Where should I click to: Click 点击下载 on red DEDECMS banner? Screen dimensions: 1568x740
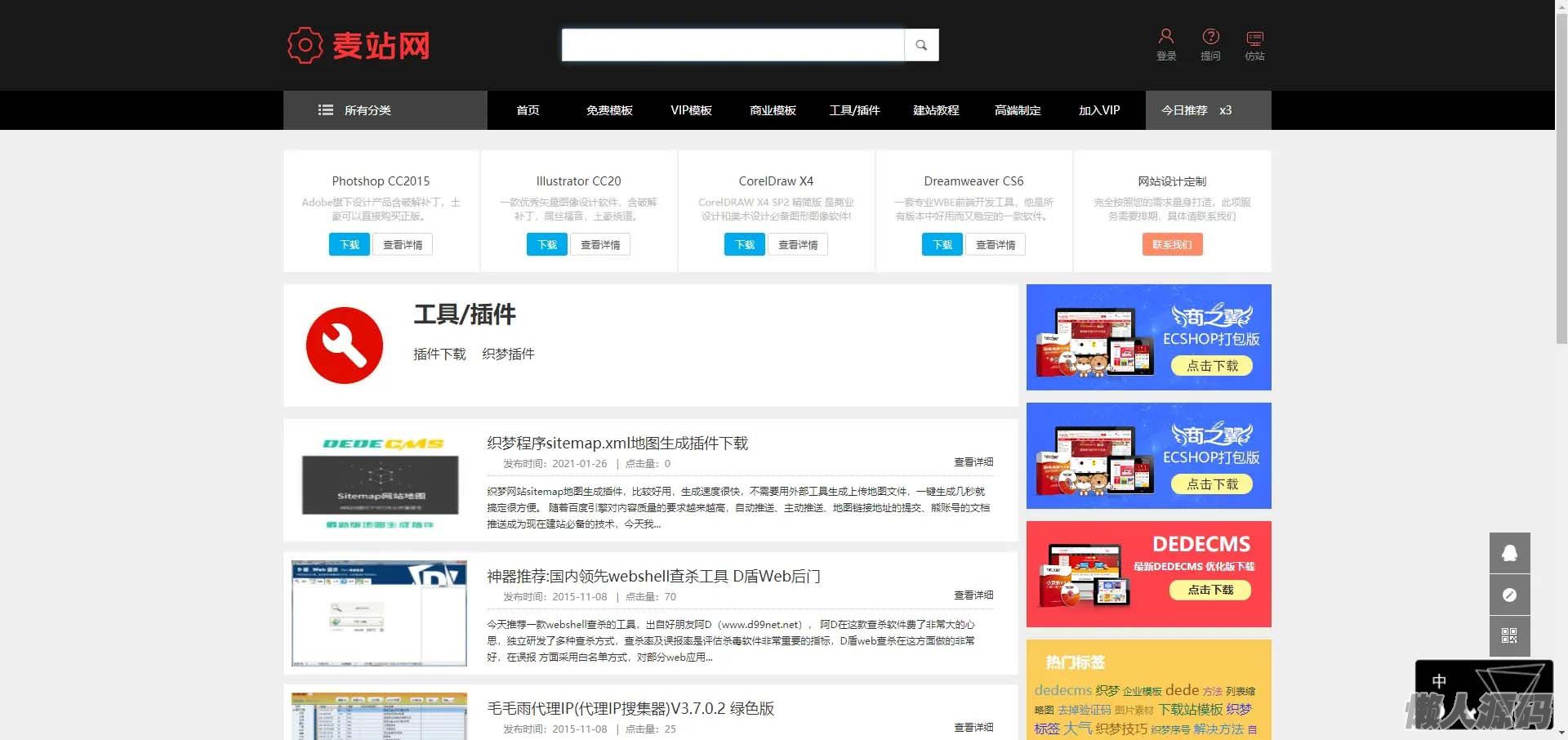pyautogui.click(x=1210, y=590)
